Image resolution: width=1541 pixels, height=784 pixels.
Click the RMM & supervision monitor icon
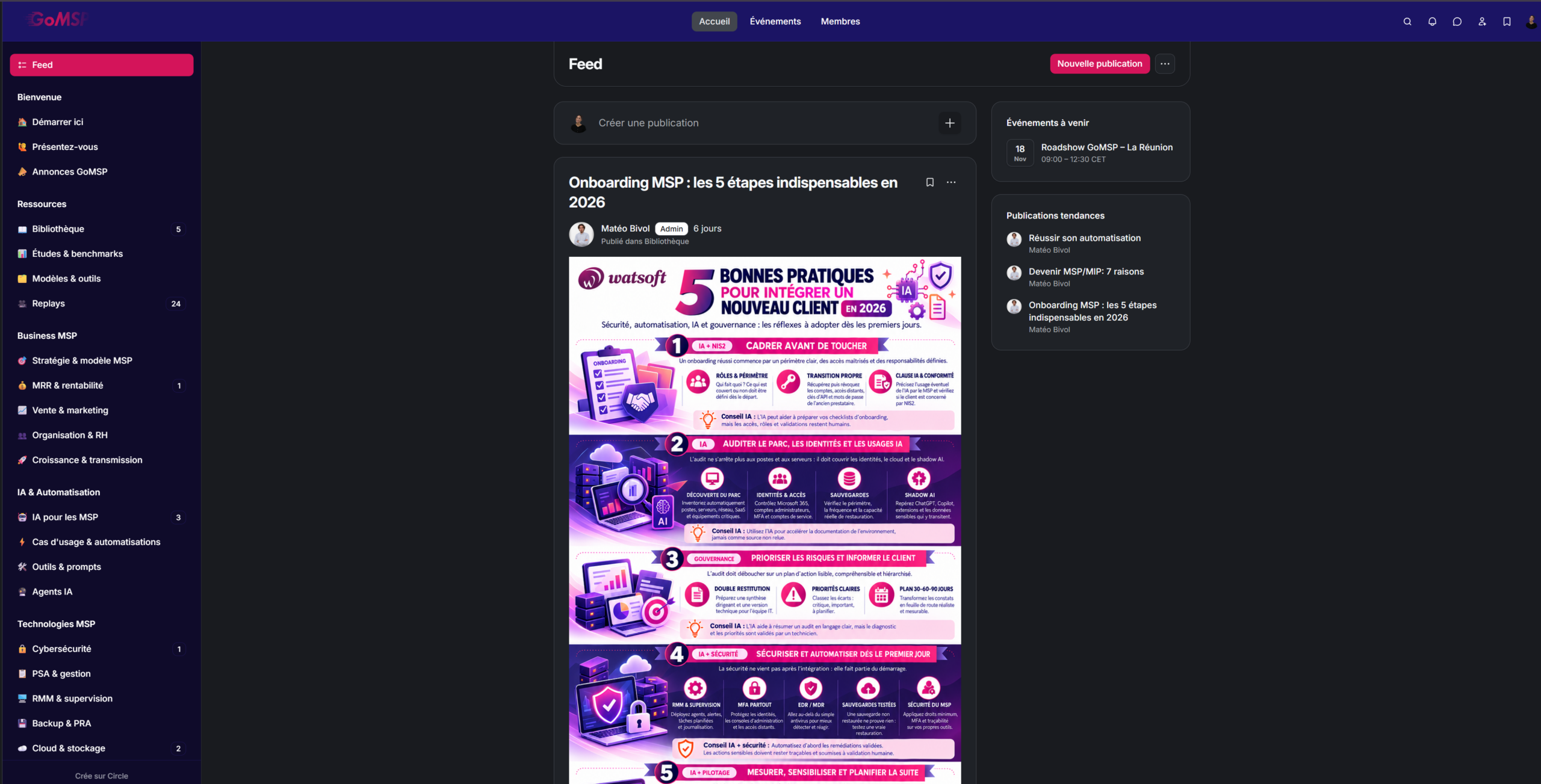tap(22, 699)
